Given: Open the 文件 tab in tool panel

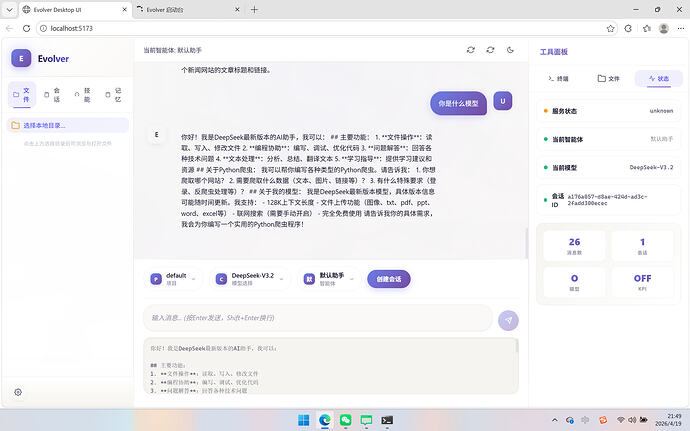Looking at the screenshot, I should pyautogui.click(x=609, y=78).
